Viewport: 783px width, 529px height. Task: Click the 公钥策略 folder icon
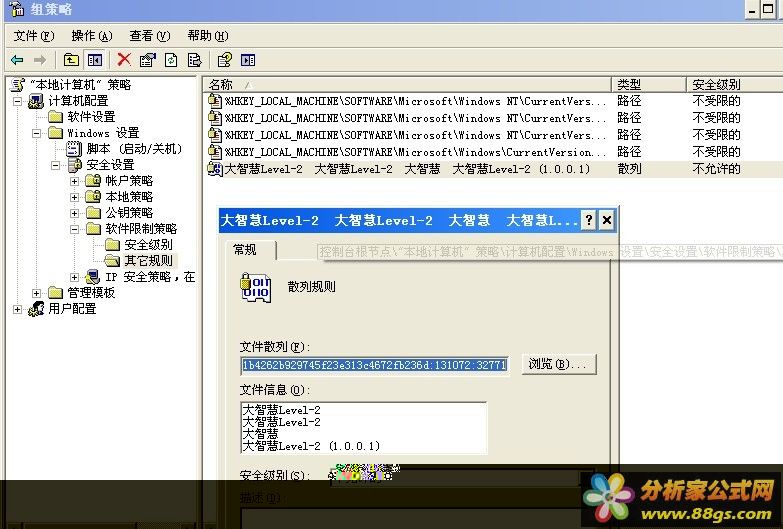point(93,213)
